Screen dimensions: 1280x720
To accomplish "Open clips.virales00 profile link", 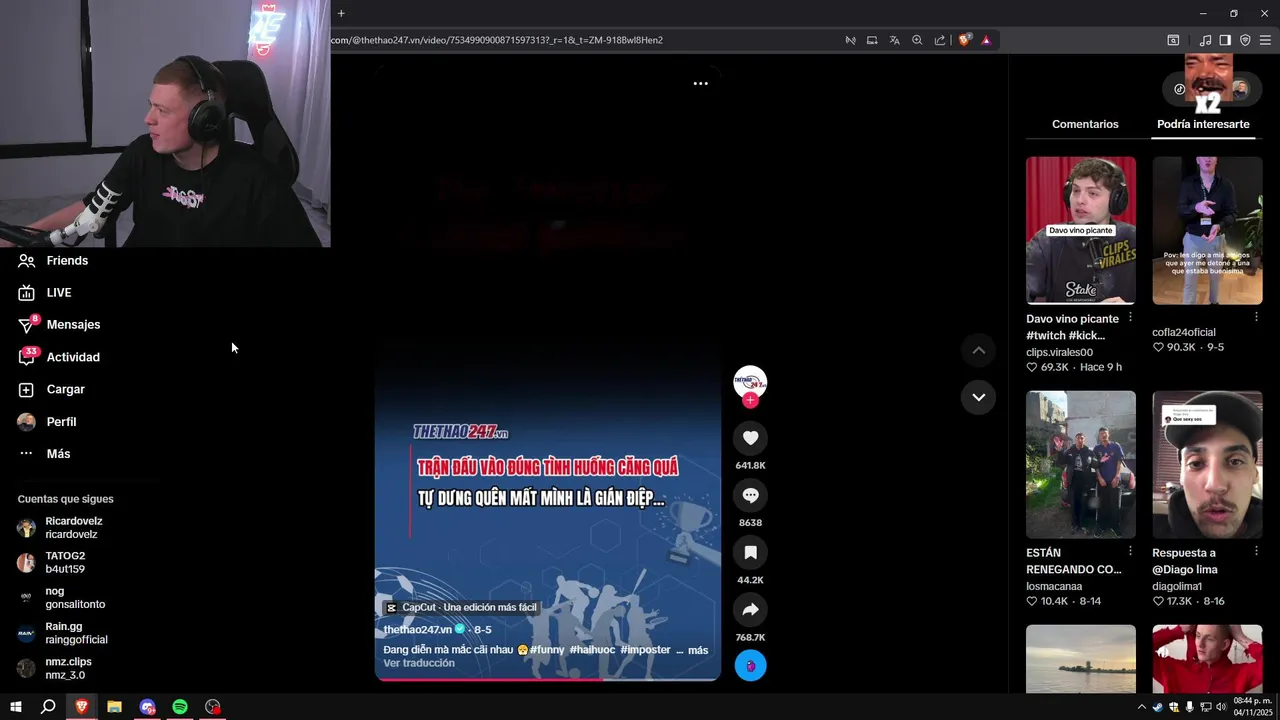I will pos(1059,352).
